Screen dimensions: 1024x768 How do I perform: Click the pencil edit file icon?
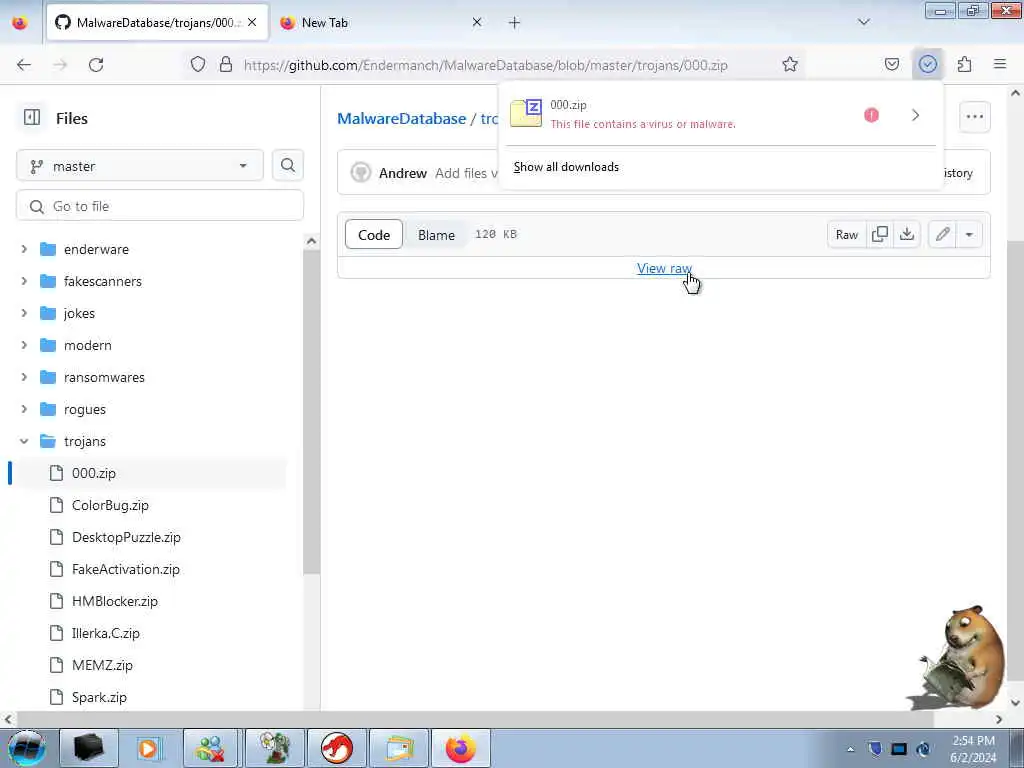[942, 234]
